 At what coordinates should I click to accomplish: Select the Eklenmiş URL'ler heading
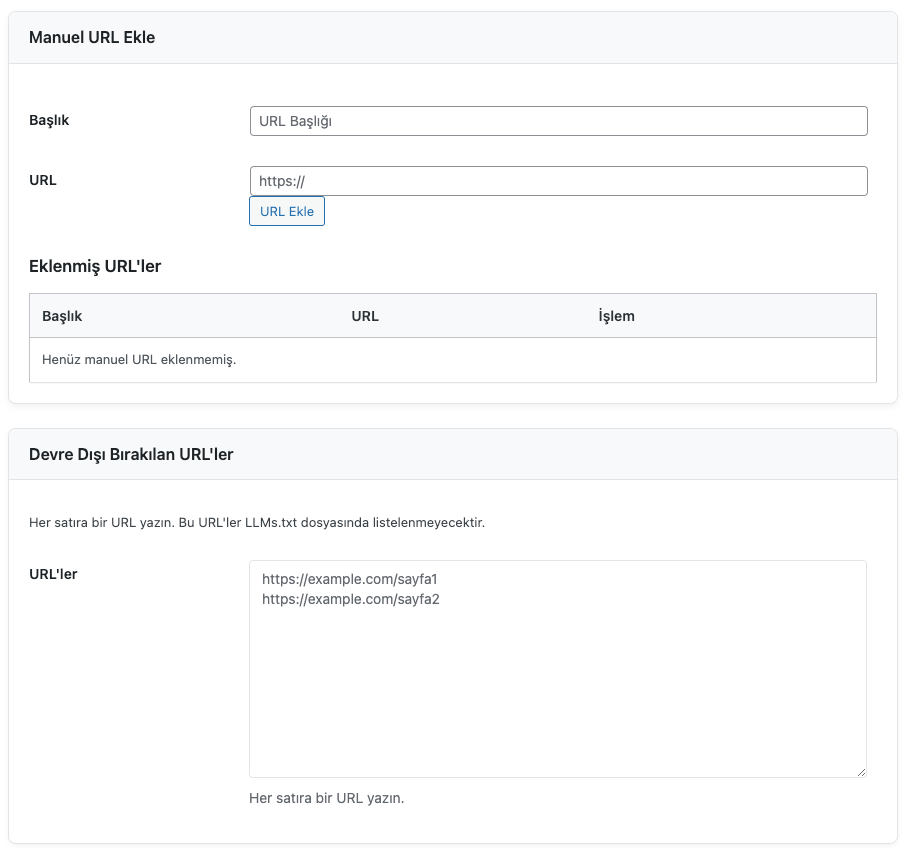[96, 266]
